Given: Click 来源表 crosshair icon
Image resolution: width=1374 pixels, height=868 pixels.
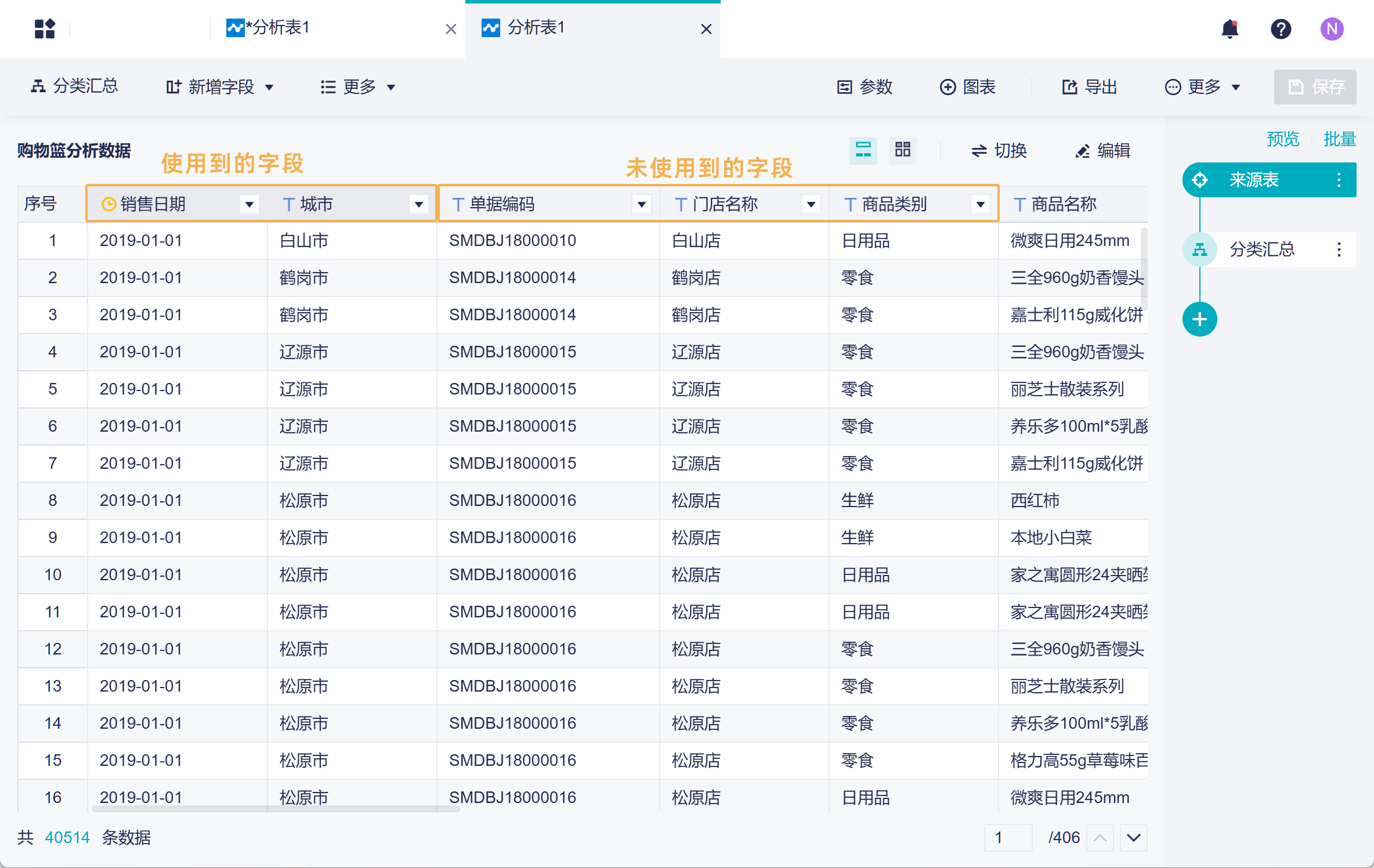Looking at the screenshot, I should click(x=1199, y=180).
